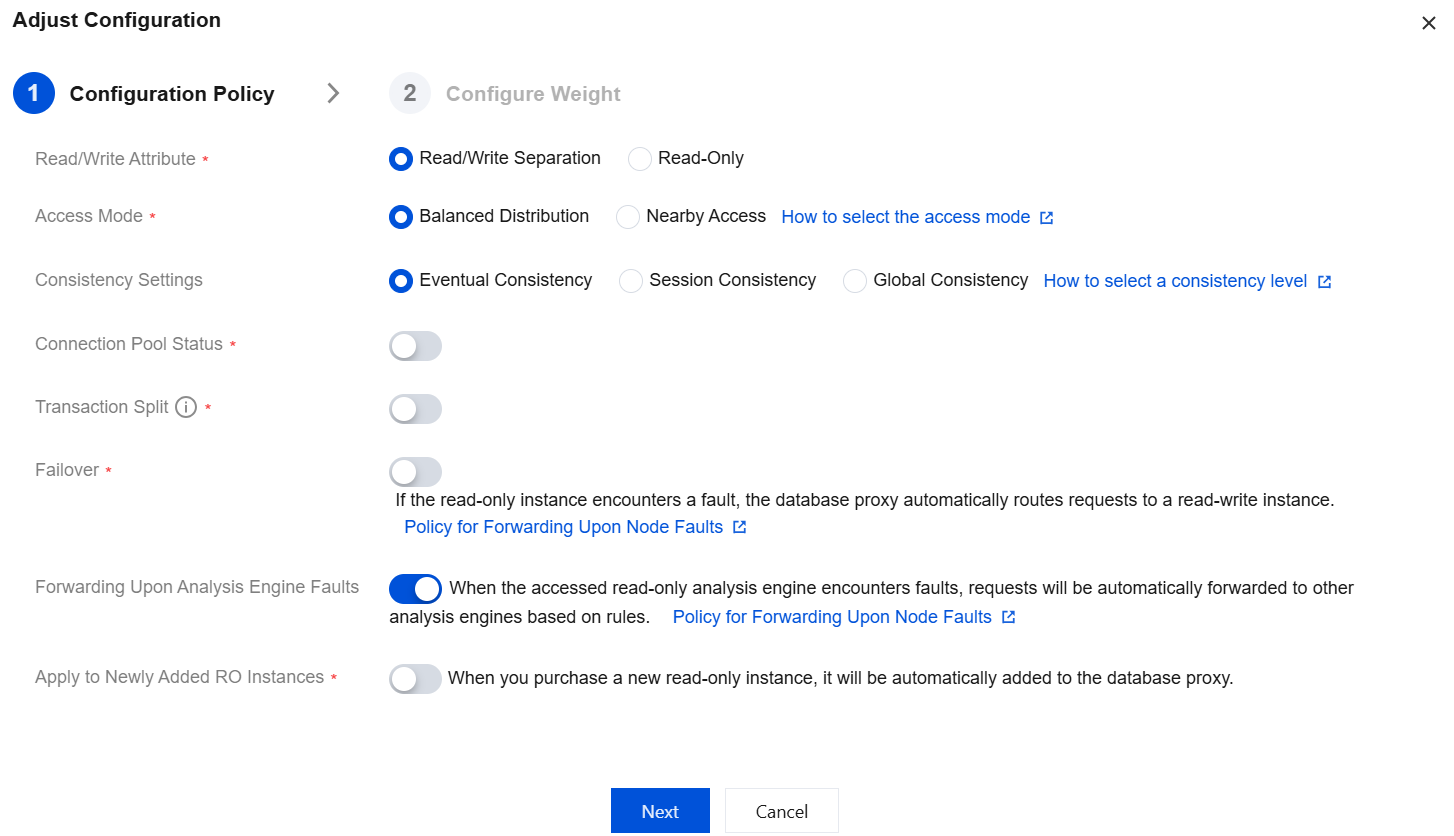Click the step 2 number circle
The width and height of the screenshot is (1454, 836).
click(x=410, y=93)
